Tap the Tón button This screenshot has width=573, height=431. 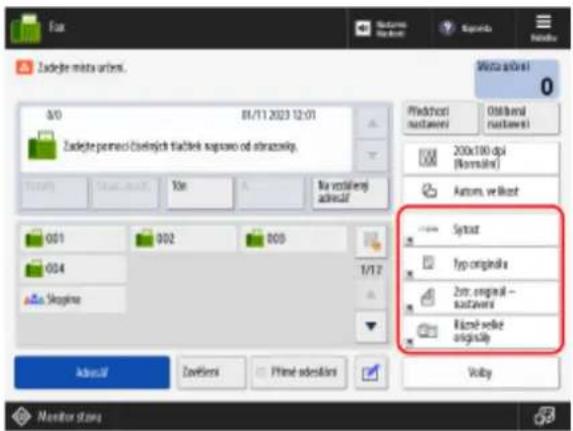click(x=200, y=193)
